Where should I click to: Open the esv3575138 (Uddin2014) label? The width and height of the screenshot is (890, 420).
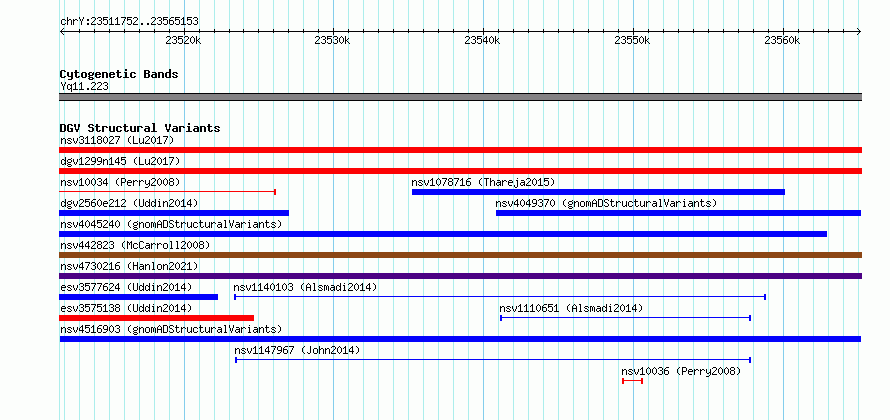pos(126,308)
